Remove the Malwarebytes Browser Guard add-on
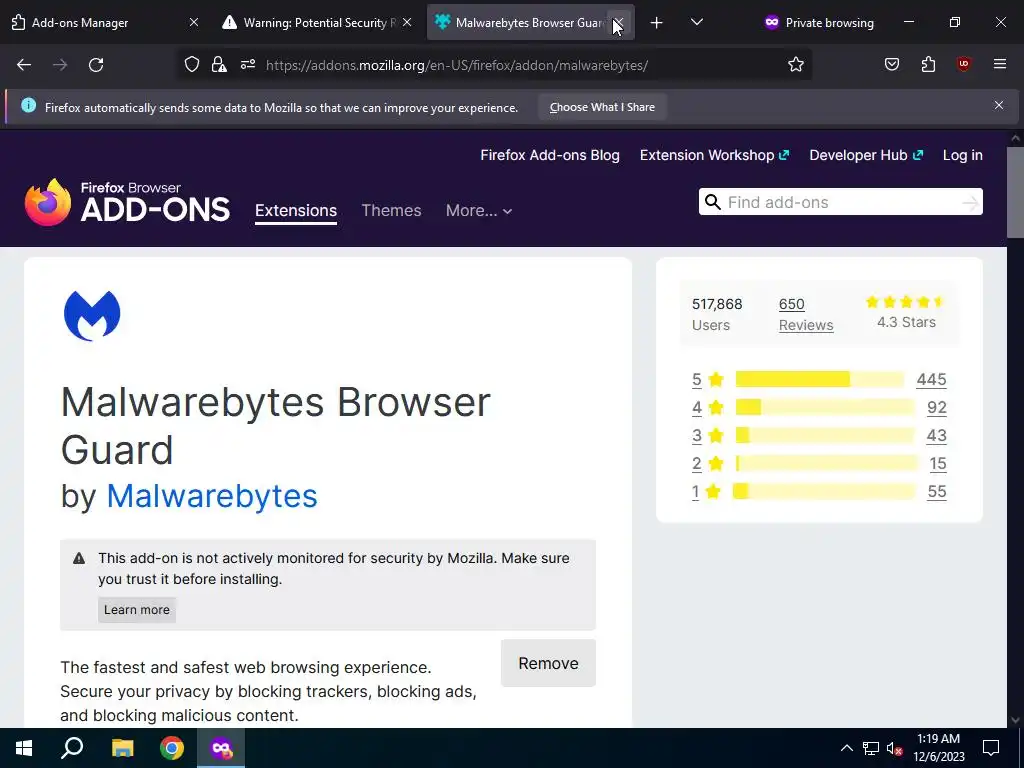The height and width of the screenshot is (768, 1024). [548, 663]
